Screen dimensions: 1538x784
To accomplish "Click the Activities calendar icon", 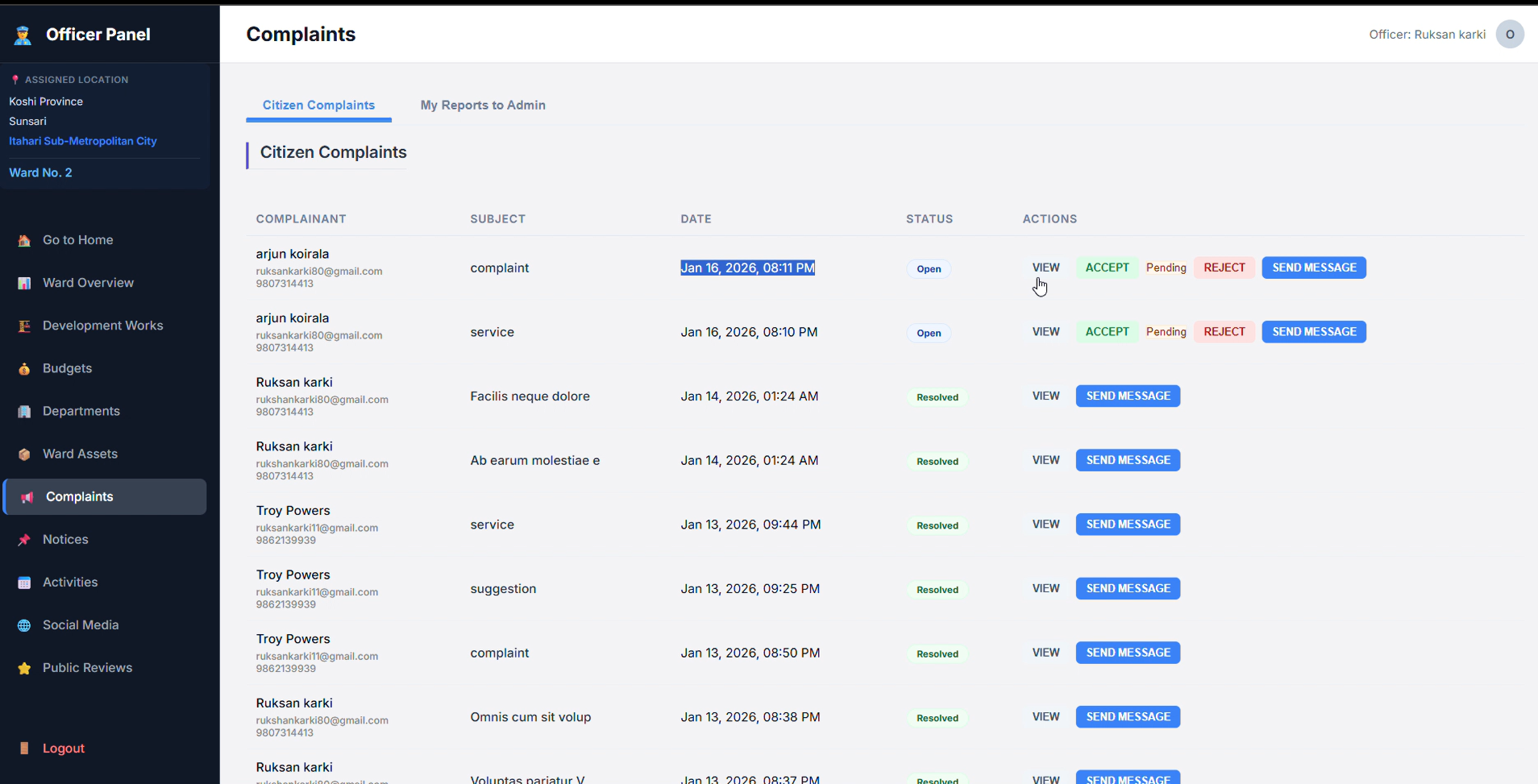I will [x=24, y=583].
